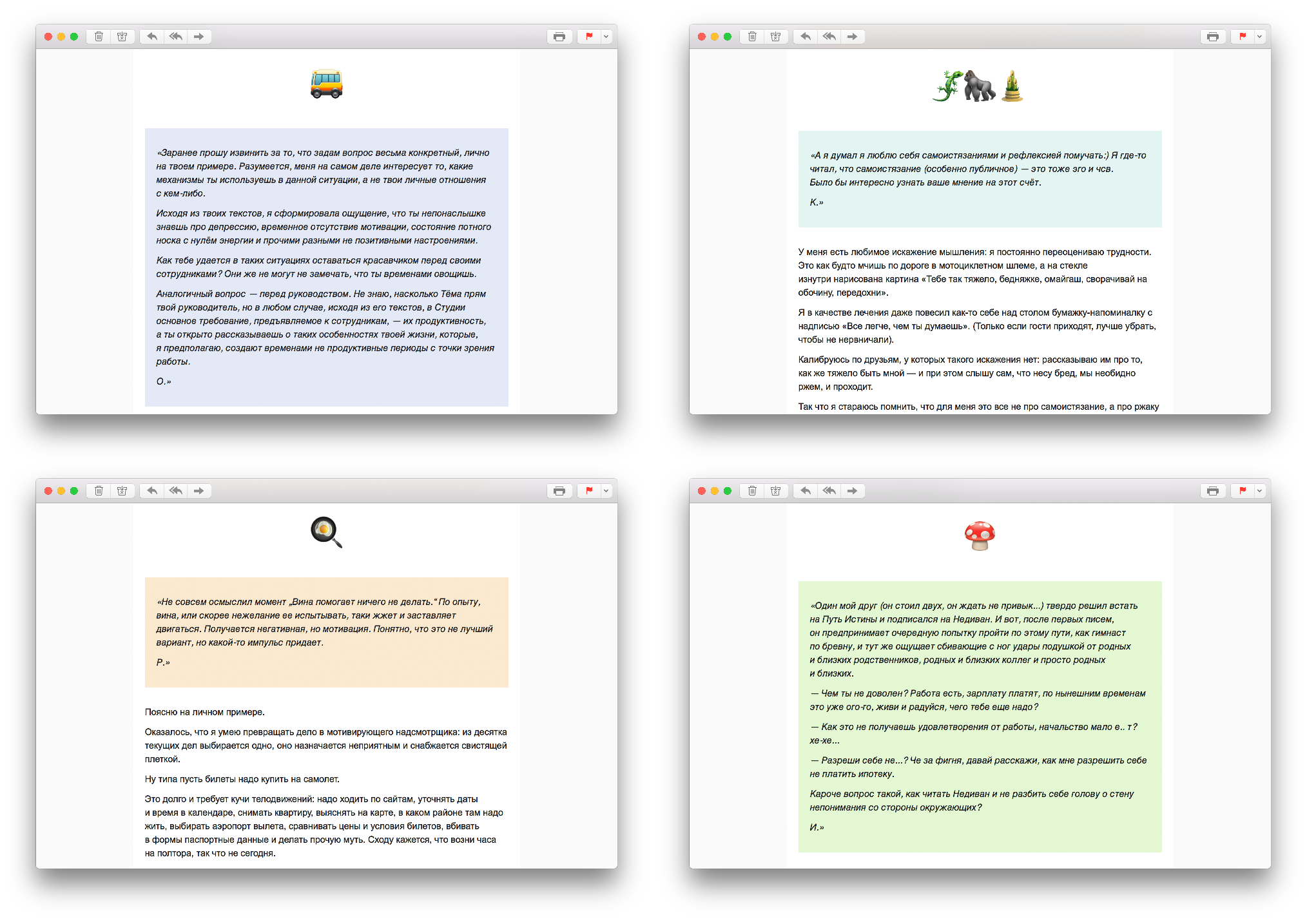
Task: Print the frying pan message
Action: pos(559,491)
